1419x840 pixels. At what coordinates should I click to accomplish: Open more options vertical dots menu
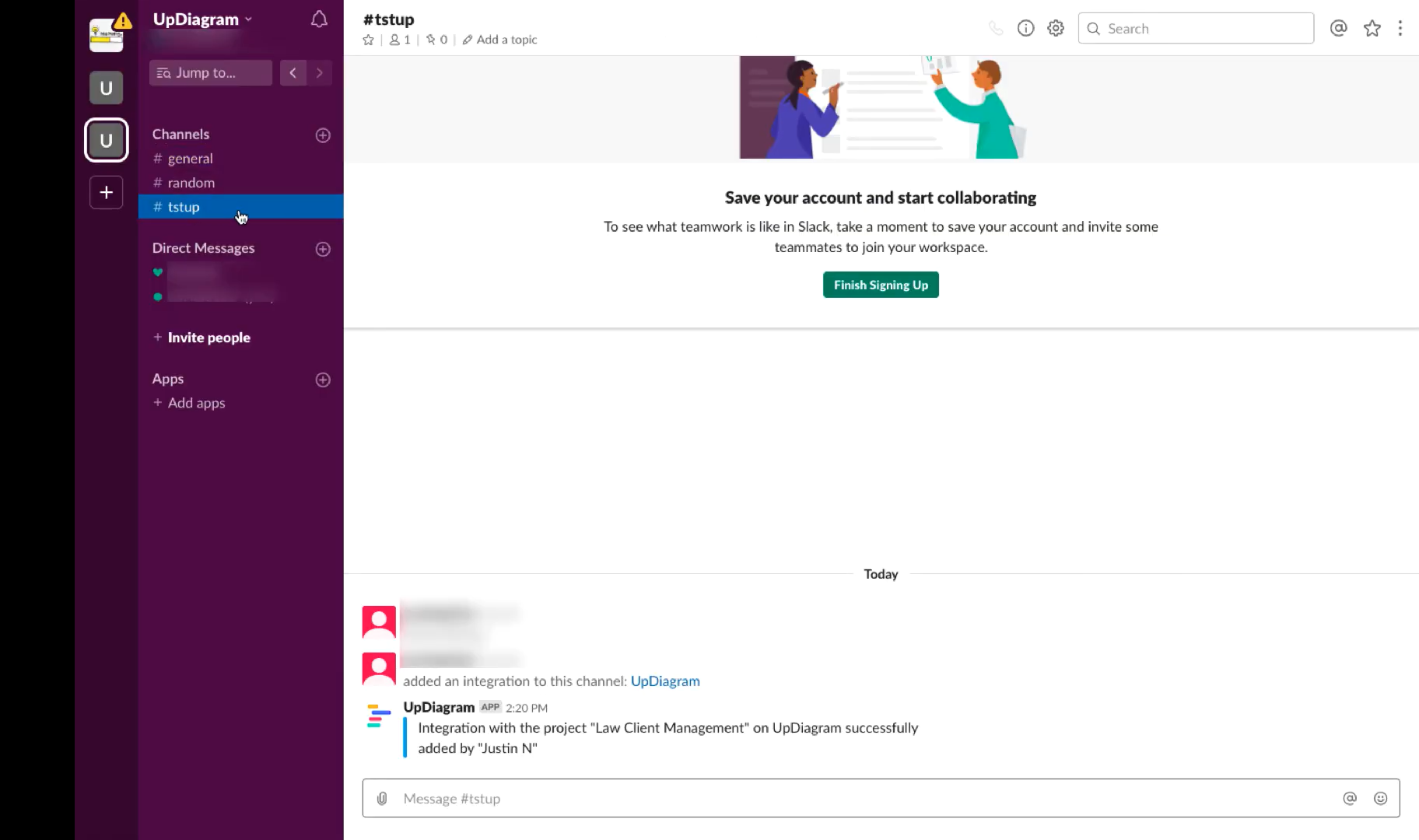pyautogui.click(x=1400, y=29)
